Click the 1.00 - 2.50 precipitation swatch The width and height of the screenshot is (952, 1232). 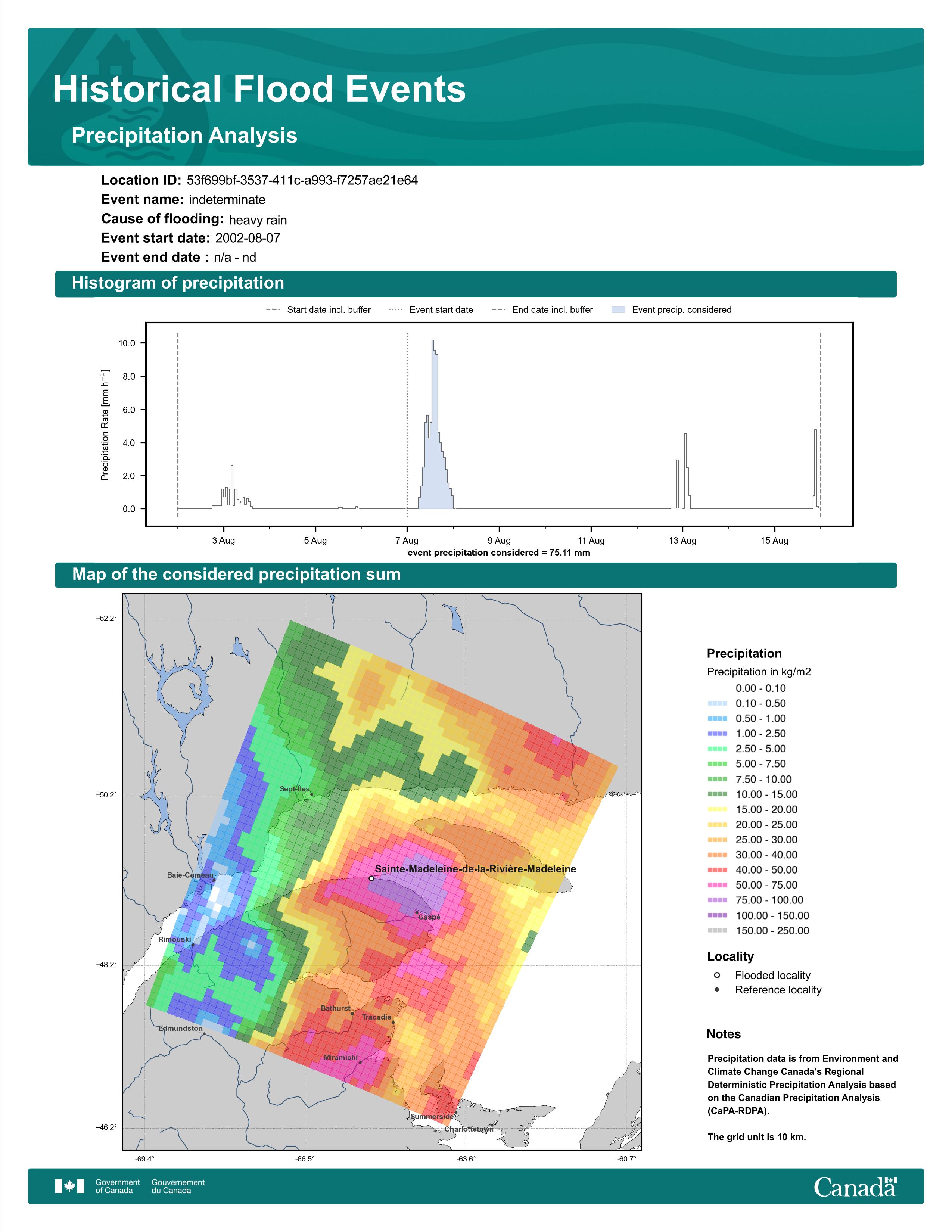[717, 734]
